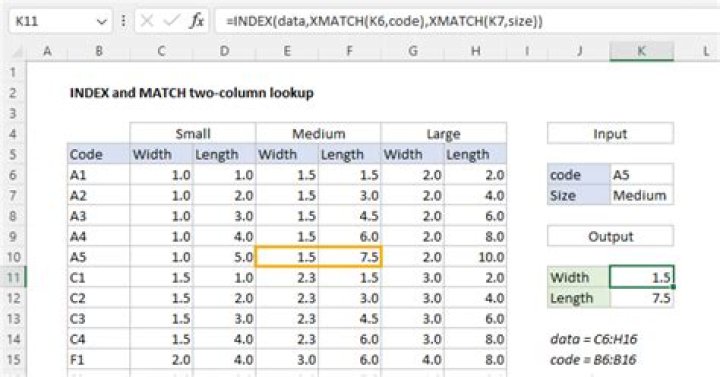Click code cell 'C1' in the table
The image size is (720, 377).
tap(98, 278)
